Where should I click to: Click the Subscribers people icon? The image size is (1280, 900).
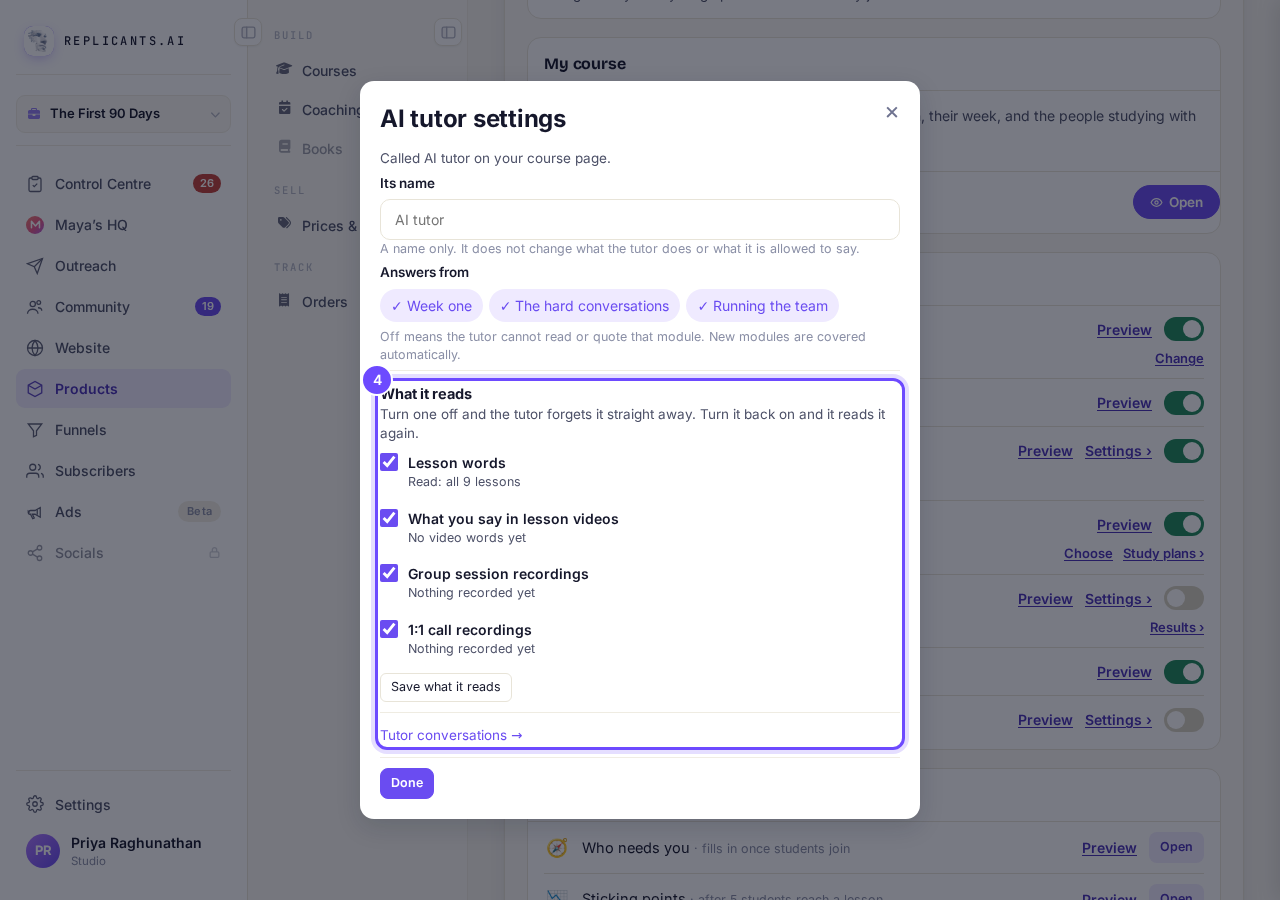point(35,471)
